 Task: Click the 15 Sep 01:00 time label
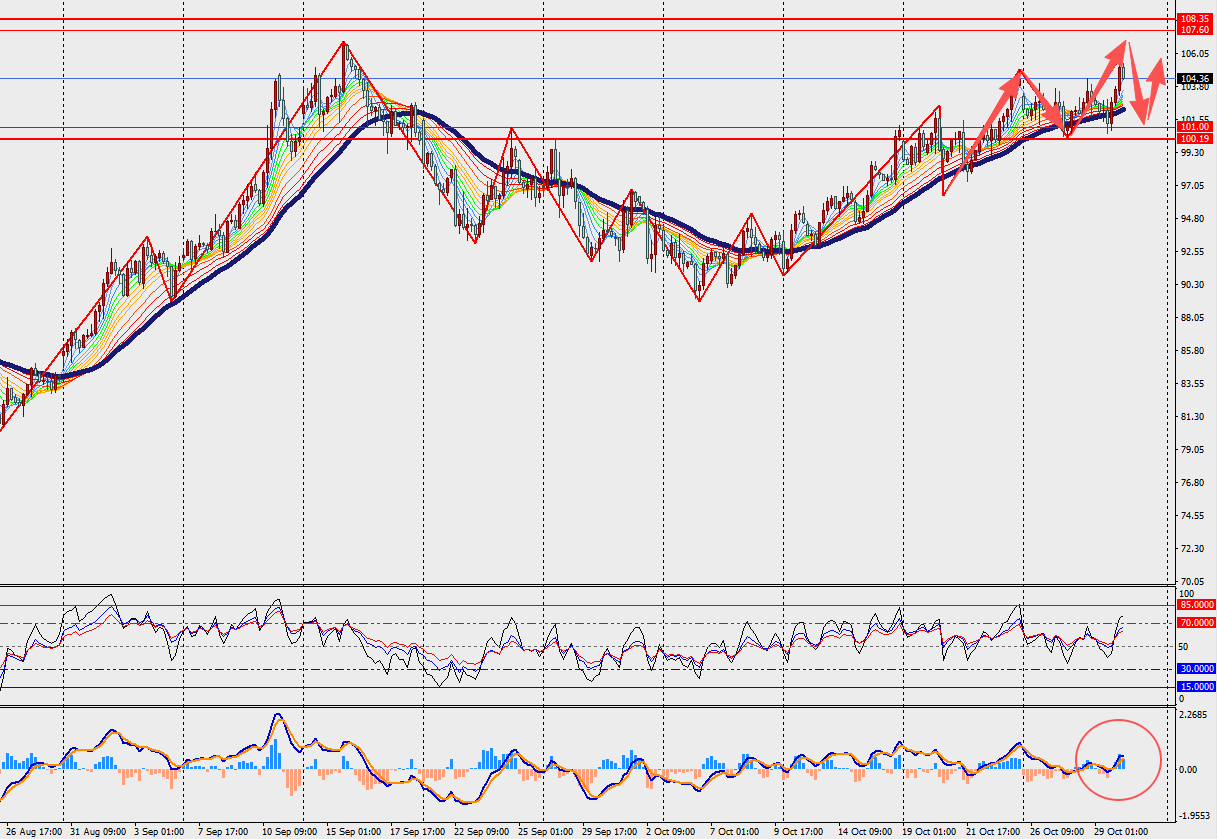point(355,831)
